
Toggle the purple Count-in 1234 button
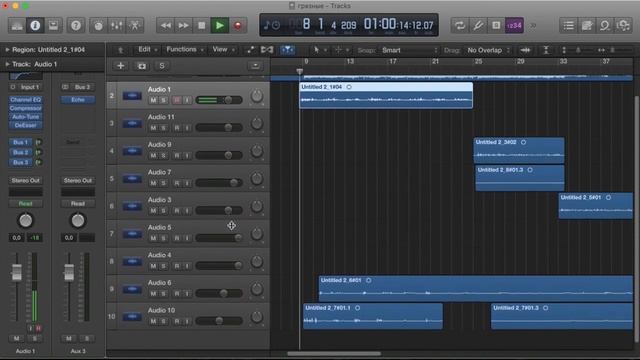514,26
